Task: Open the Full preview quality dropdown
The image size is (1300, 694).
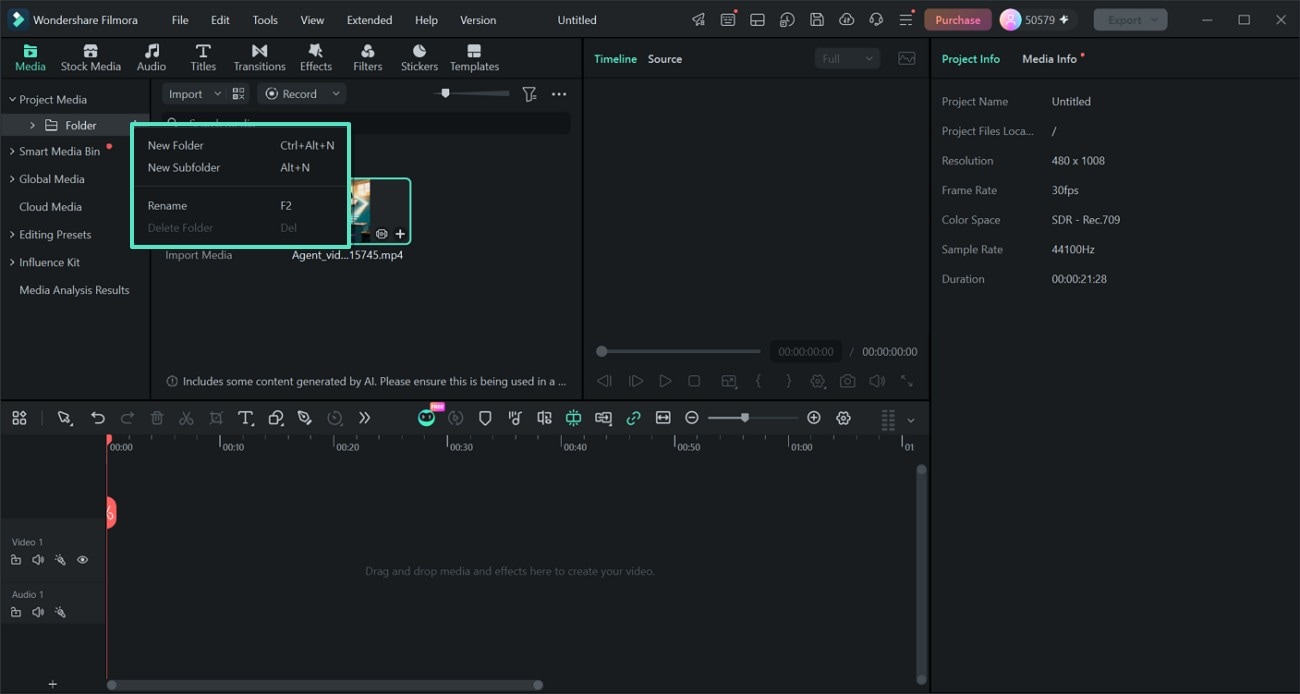Action: click(x=847, y=59)
